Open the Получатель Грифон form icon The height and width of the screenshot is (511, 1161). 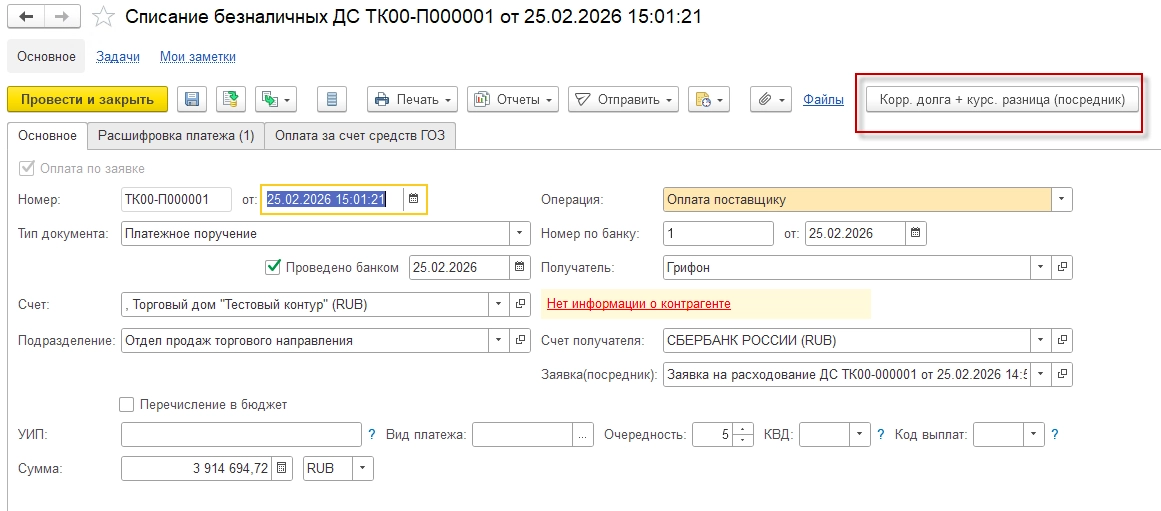(1063, 267)
